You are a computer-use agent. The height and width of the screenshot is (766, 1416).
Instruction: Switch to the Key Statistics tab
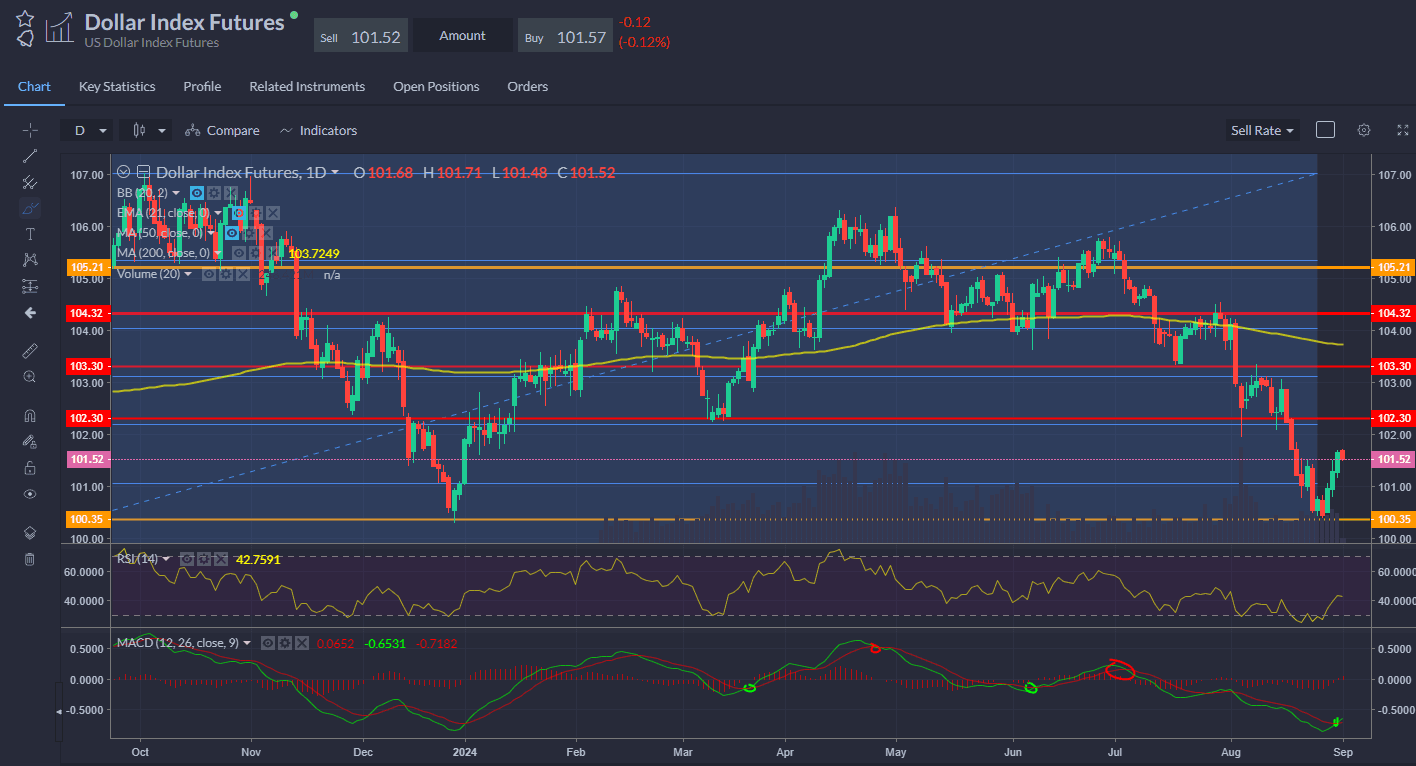click(x=117, y=87)
